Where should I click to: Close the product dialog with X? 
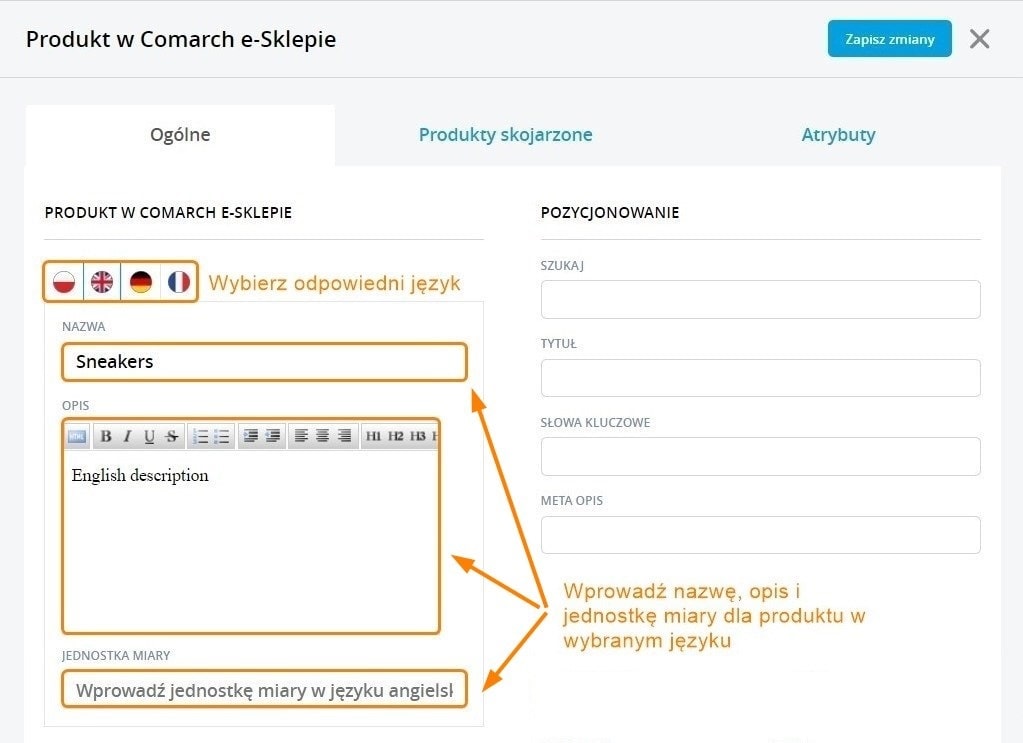(979, 39)
